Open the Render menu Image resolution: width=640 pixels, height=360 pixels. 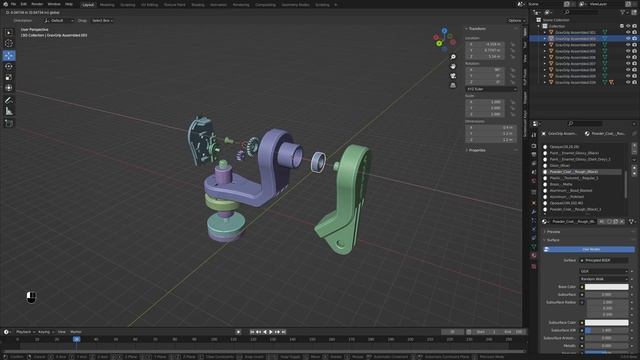(x=37, y=4)
